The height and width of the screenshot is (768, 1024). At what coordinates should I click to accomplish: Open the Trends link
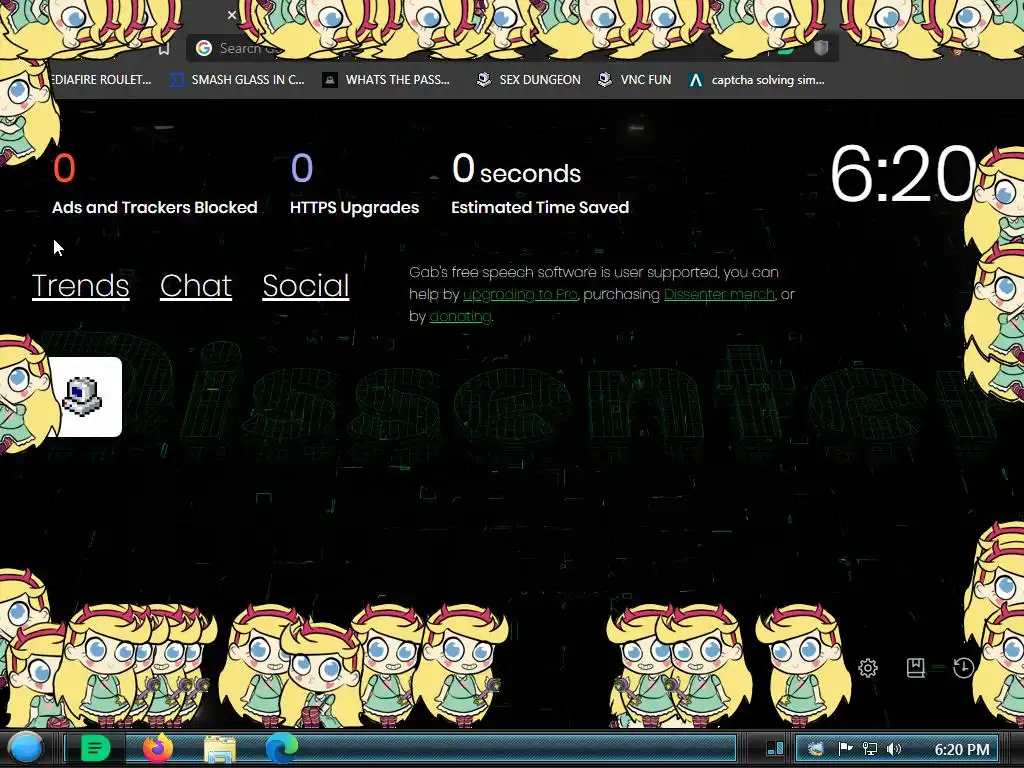point(80,286)
